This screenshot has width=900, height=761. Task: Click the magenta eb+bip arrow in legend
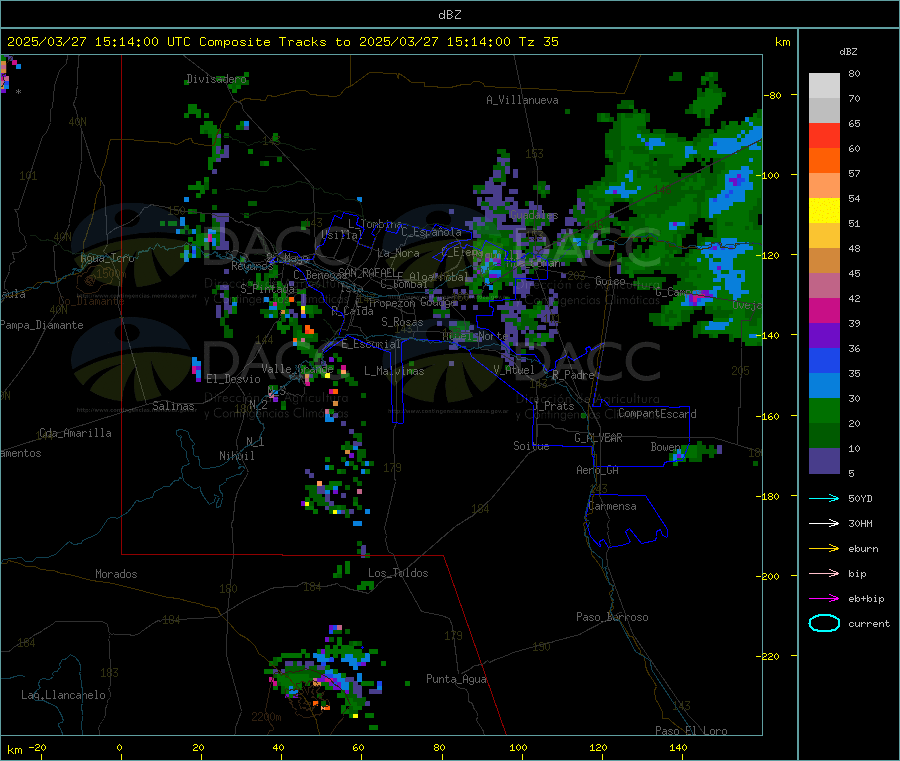(824, 599)
